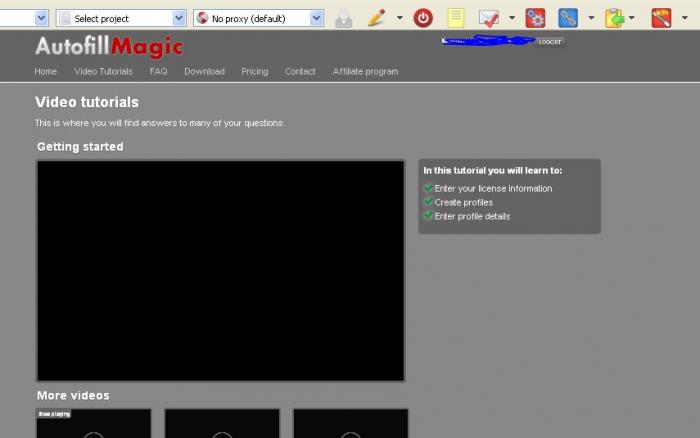700x438 pixels.
Task: Click the "More videos" heading
Action: coord(73,396)
